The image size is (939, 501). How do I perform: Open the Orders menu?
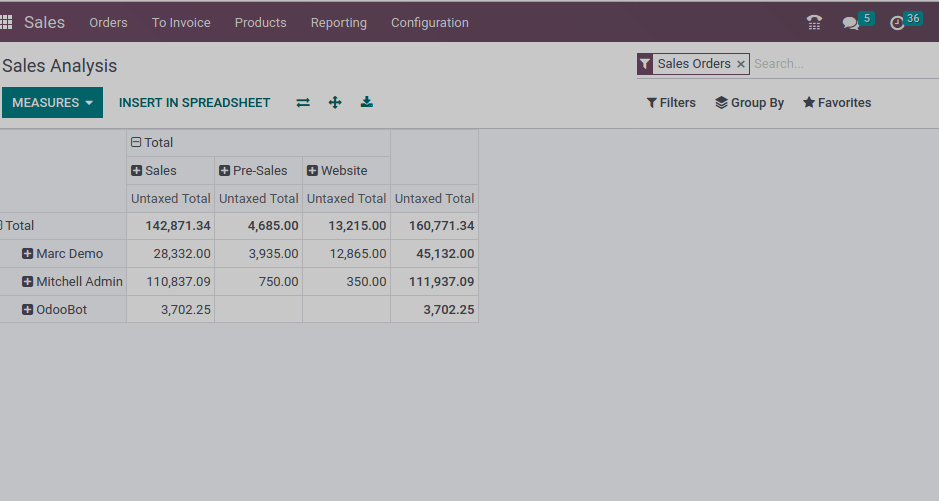(108, 23)
